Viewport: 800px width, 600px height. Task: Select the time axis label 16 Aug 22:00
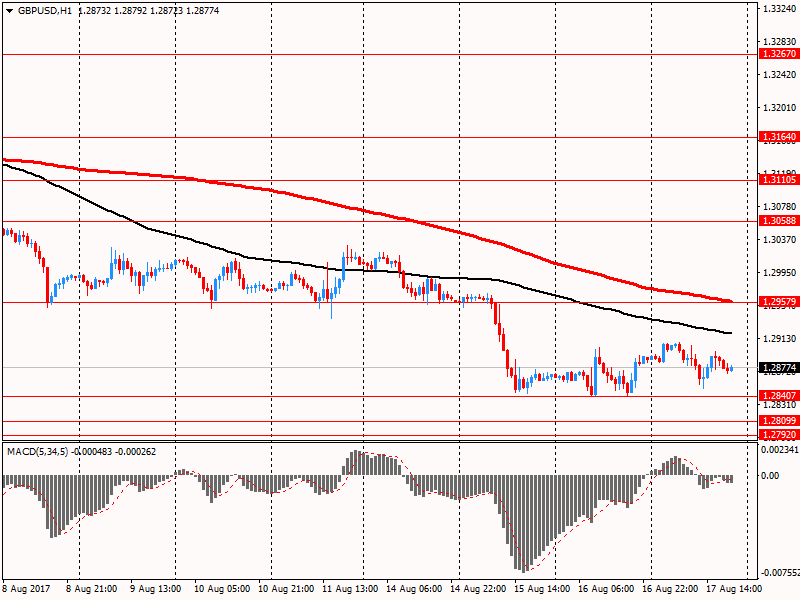tap(670, 589)
